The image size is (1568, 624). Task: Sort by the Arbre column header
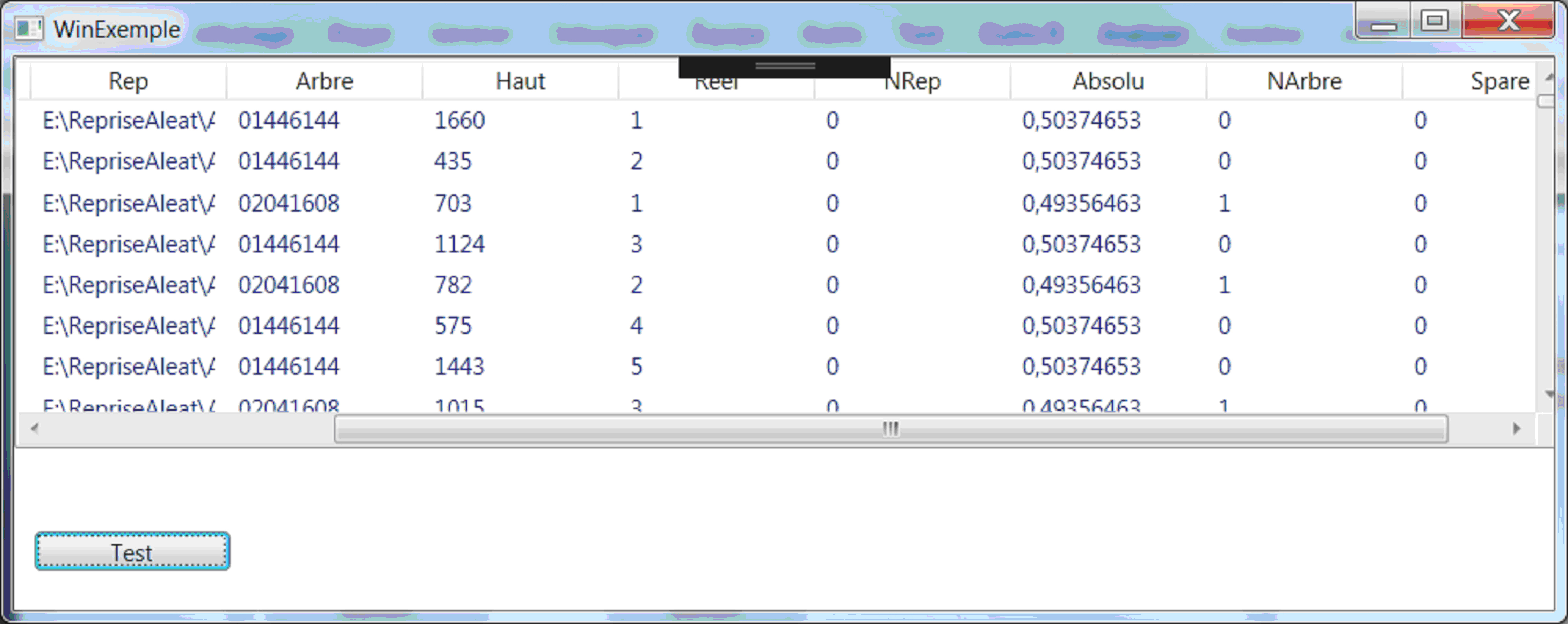324,81
